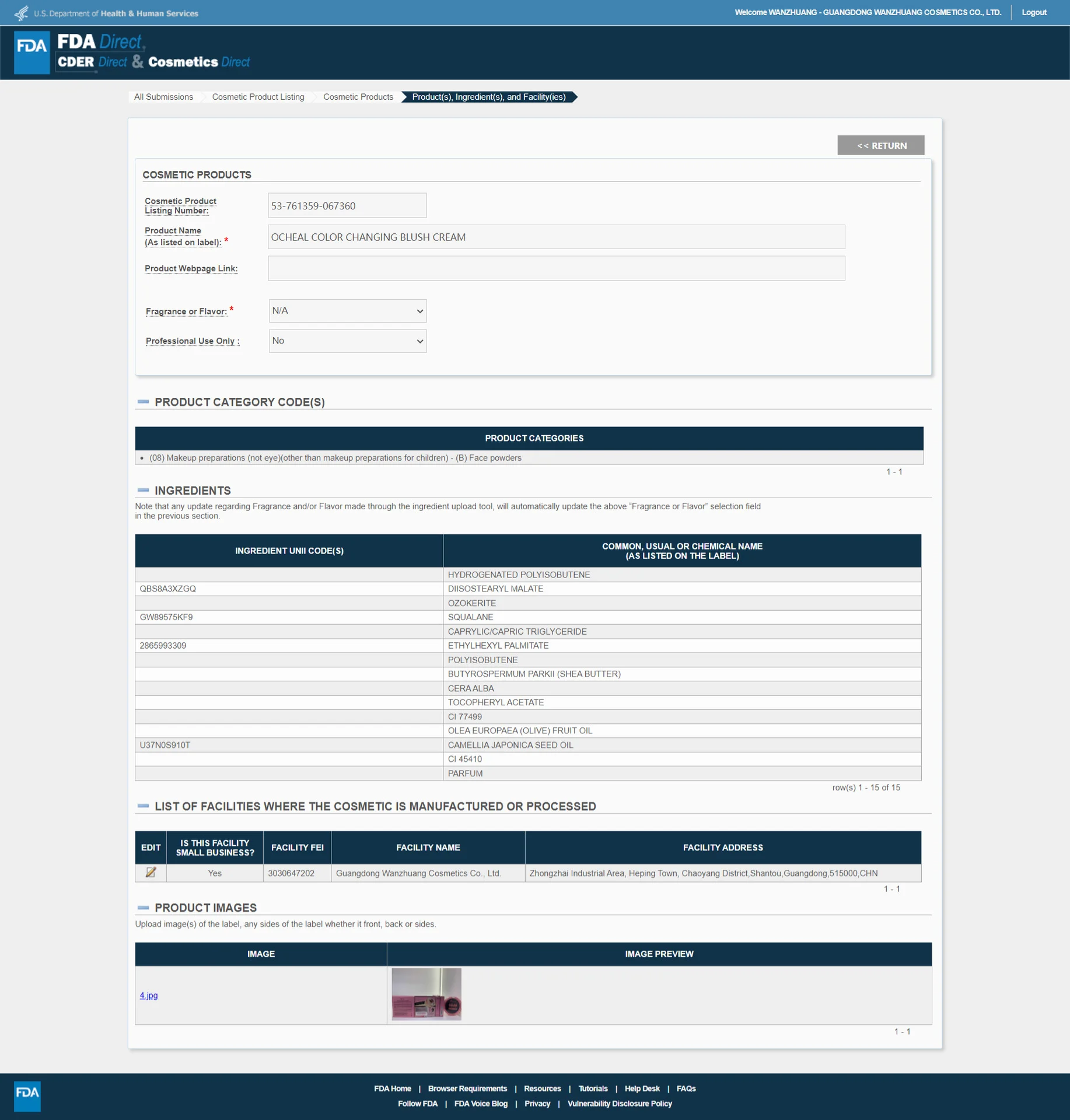Viewport: 1070px width, 1120px height.
Task: Open the Fragrance or Flavor dropdown
Action: pyautogui.click(x=348, y=311)
